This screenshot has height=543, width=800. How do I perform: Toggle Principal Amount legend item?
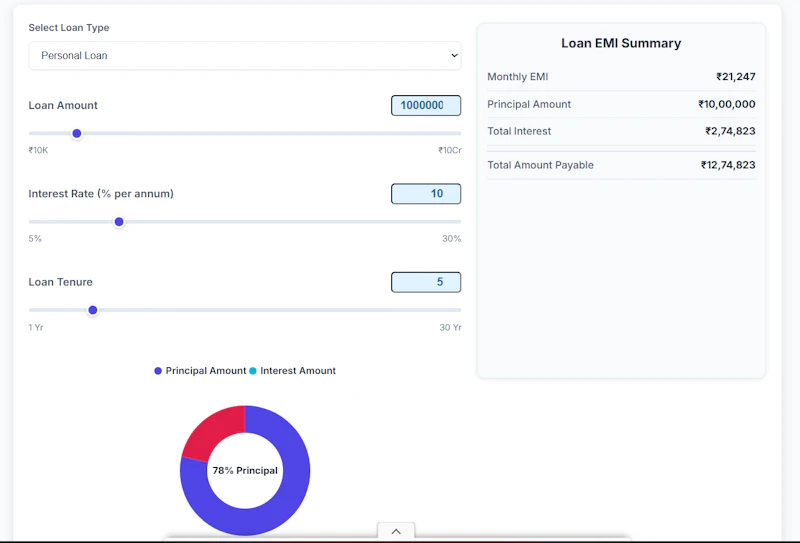pos(200,371)
